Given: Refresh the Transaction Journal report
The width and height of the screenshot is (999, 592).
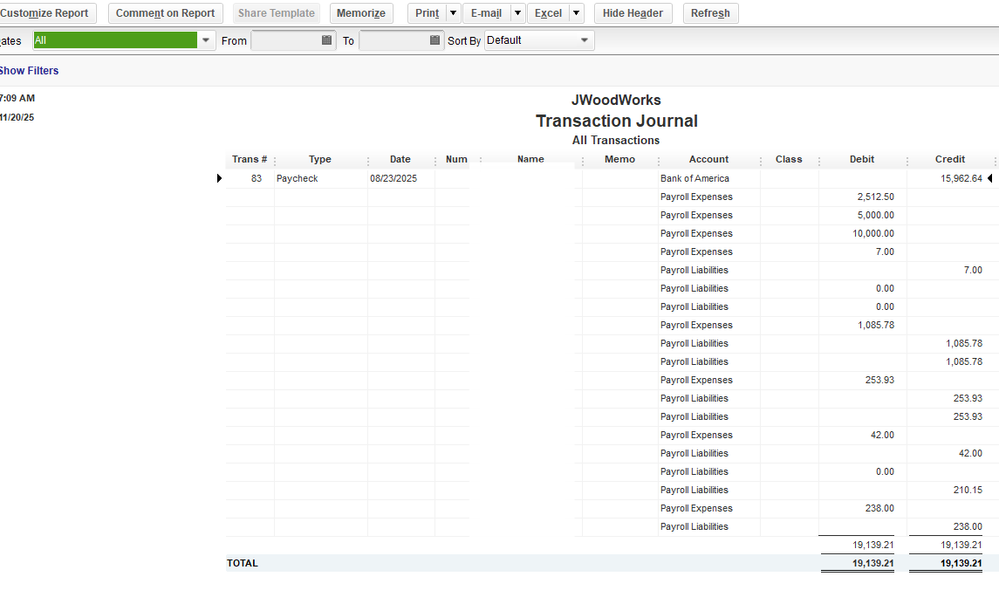Looking at the screenshot, I should coord(710,13).
